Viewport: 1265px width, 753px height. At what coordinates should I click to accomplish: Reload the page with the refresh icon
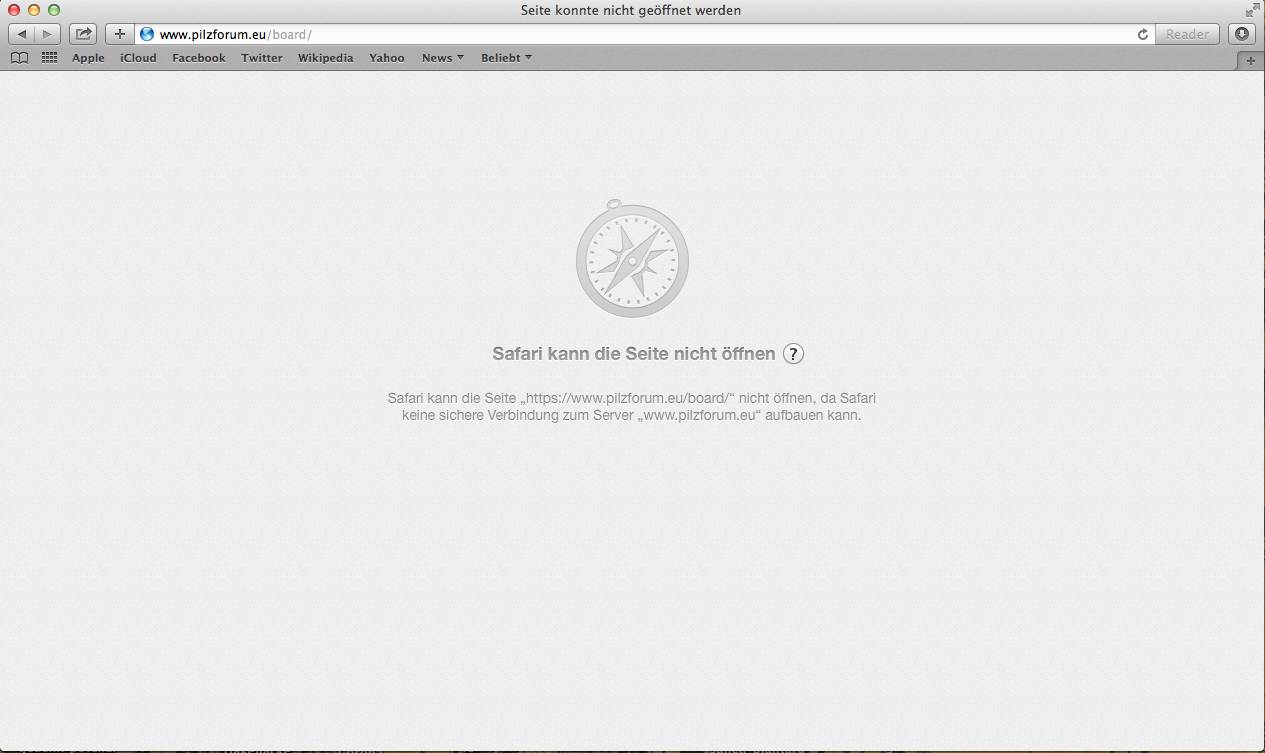coord(1142,34)
